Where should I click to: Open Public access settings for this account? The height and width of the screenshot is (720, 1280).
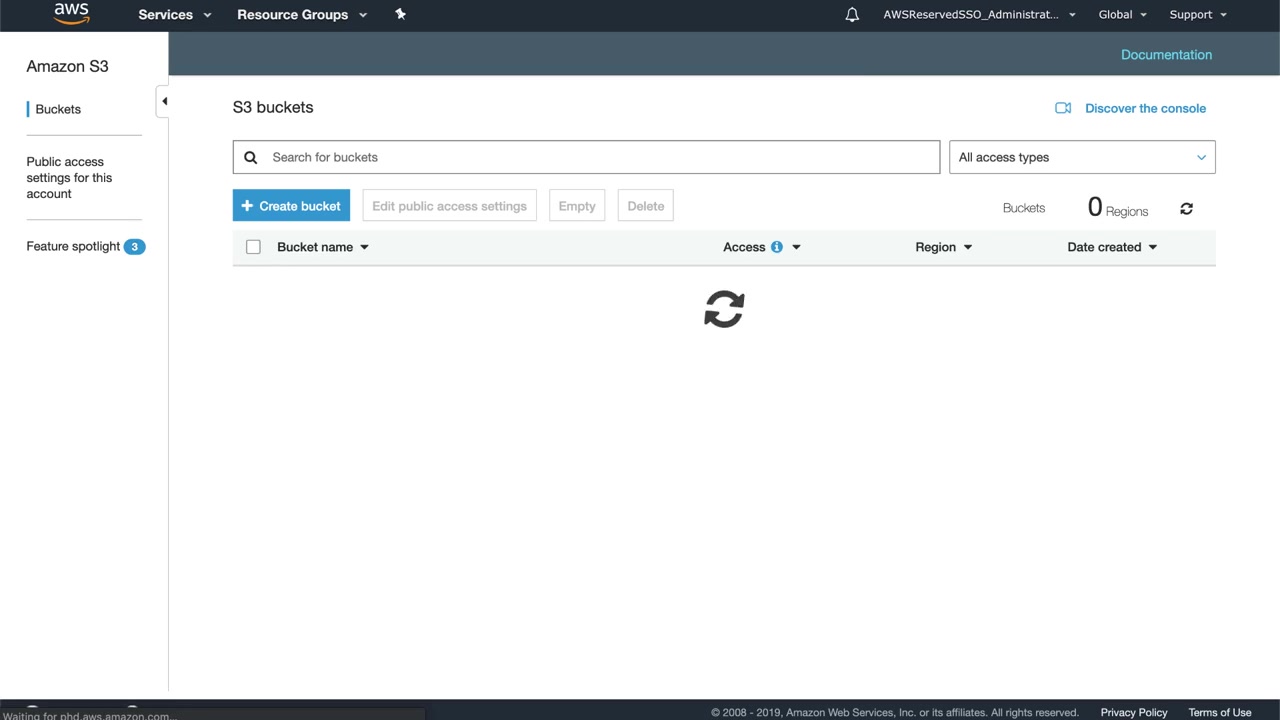pos(69,178)
